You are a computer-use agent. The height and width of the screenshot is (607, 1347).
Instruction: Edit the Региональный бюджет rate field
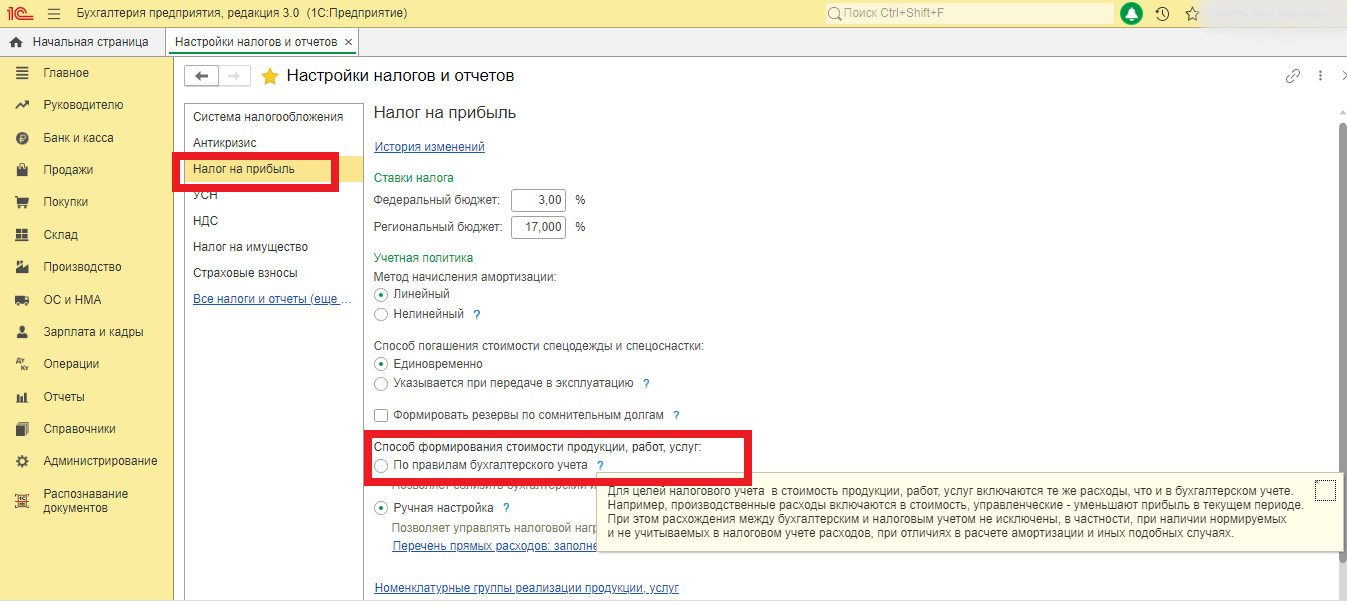point(538,227)
